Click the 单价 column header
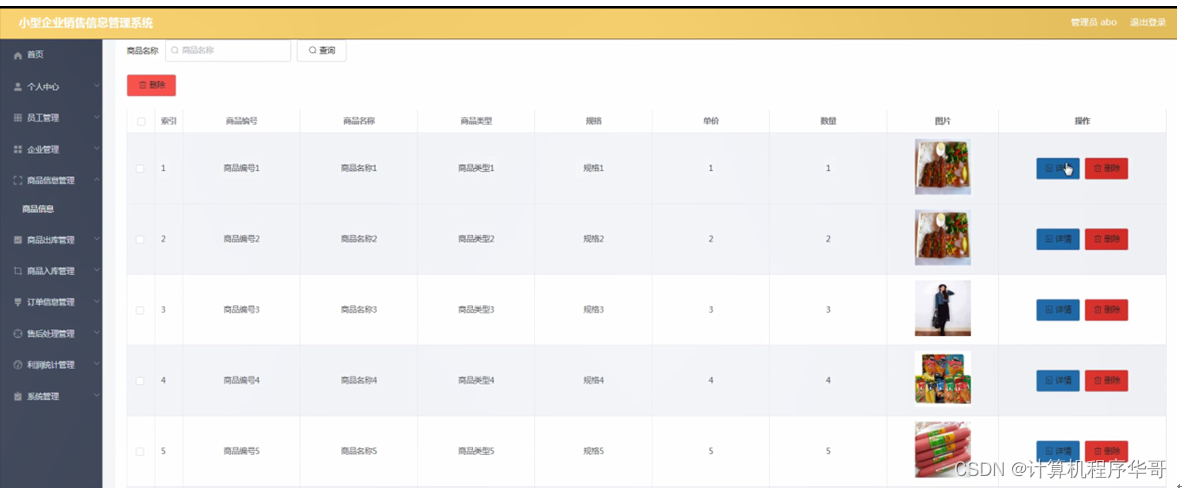 (711, 121)
